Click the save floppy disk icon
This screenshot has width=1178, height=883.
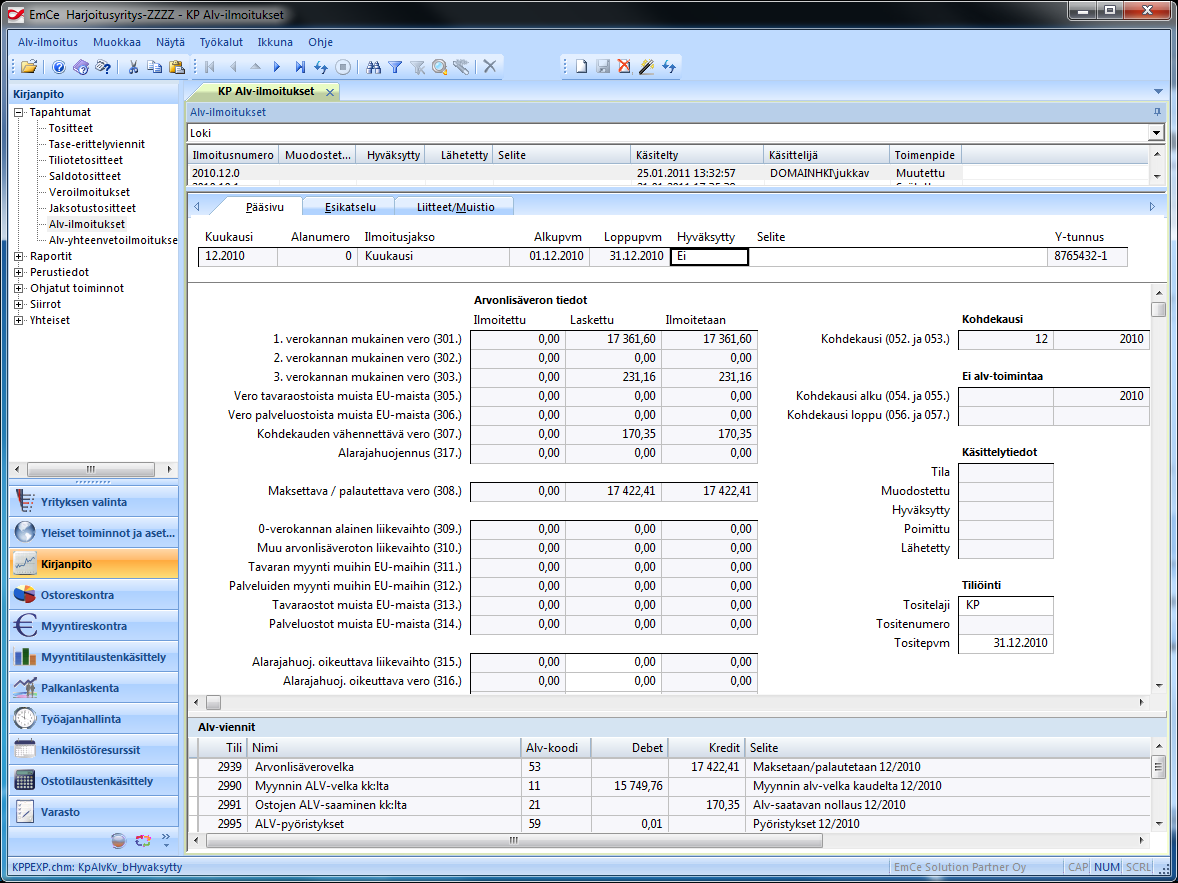(x=603, y=67)
